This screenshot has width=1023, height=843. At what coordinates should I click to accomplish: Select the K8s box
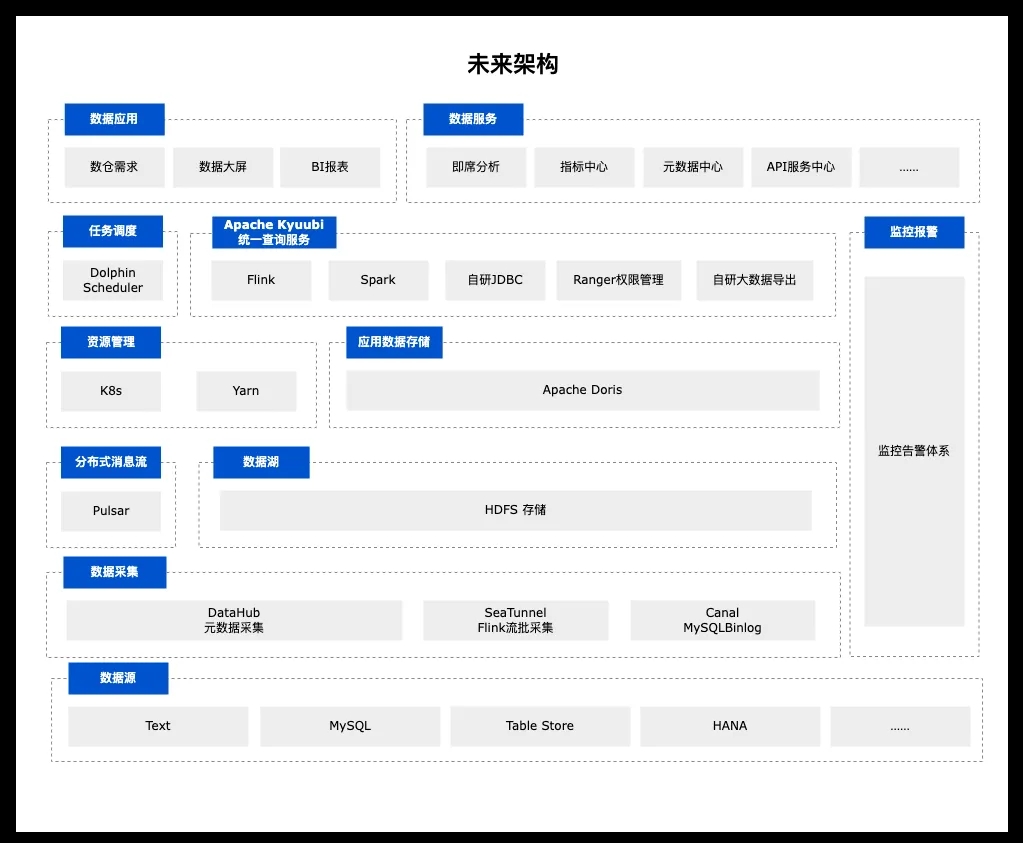pos(111,391)
